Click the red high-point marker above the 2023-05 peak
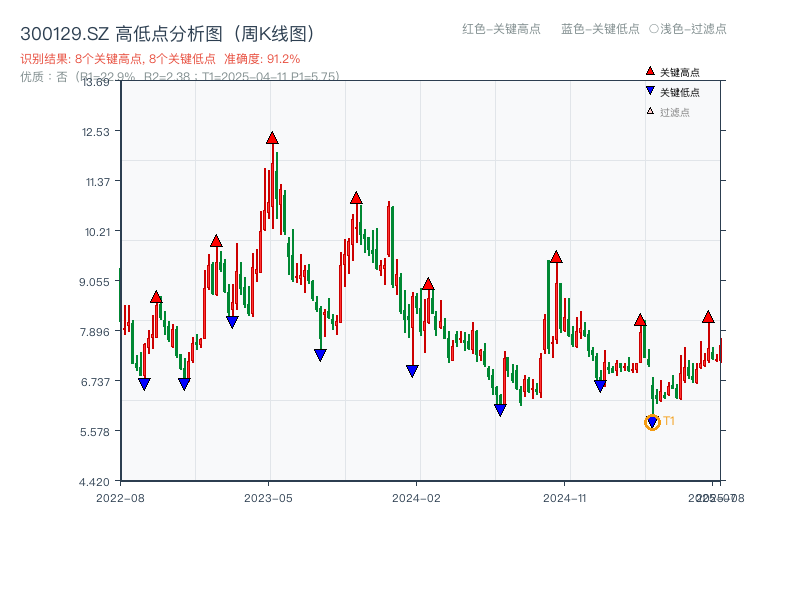The image size is (800, 600). tap(271, 139)
